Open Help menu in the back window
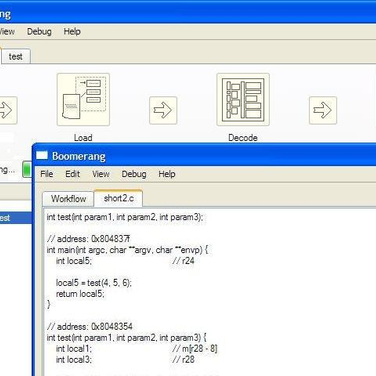Viewport: 376px width, 376px height. click(x=72, y=32)
